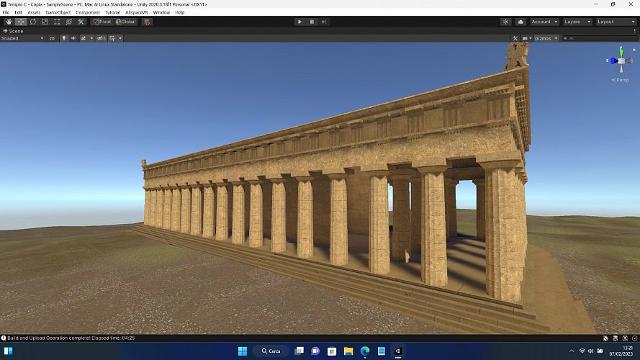Click the activity progress status icon
This screenshot has width=640, height=360.
(x=634, y=338)
